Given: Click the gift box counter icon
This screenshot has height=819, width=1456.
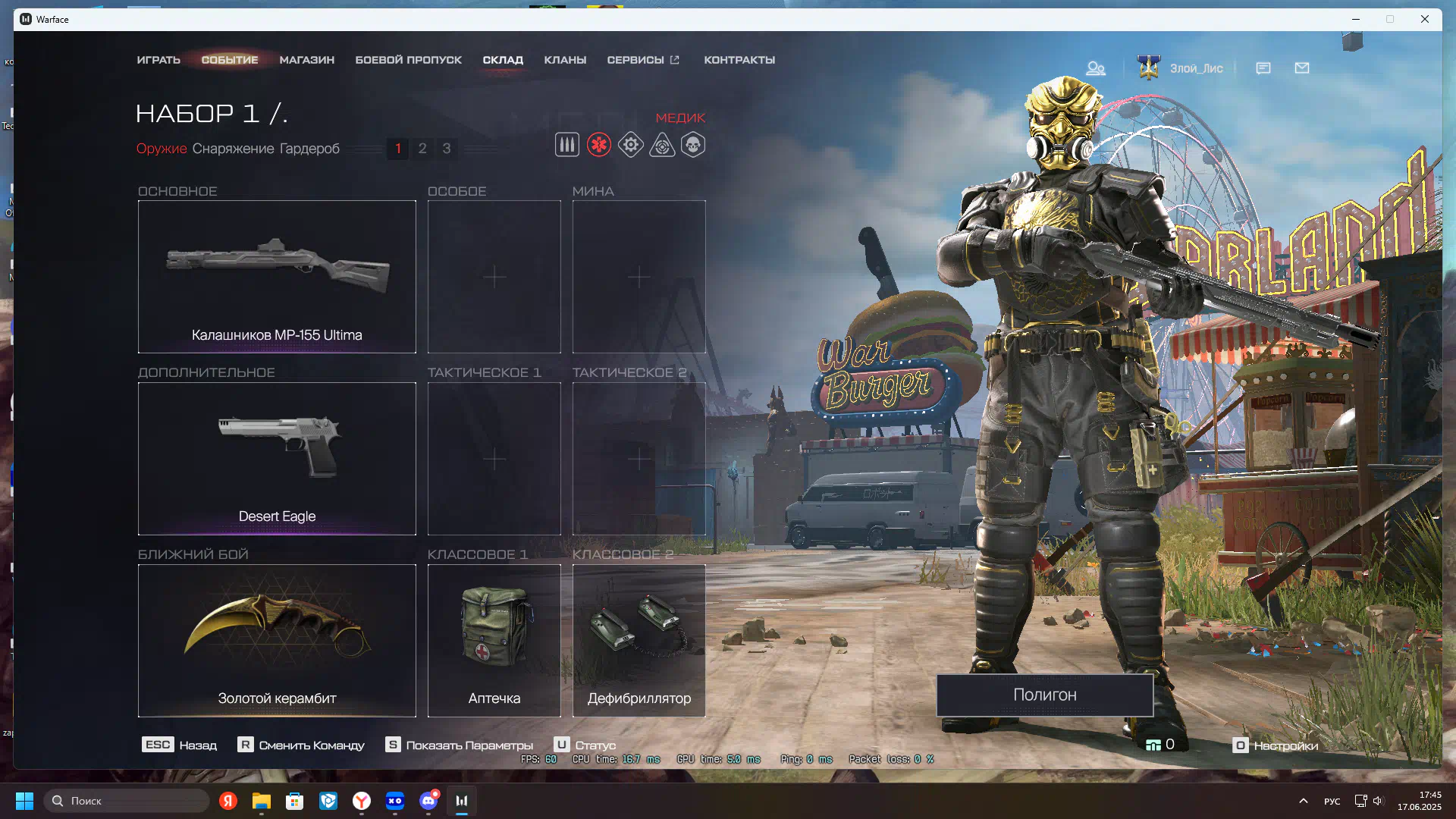Looking at the screenshot, I should coord(1153,745).
